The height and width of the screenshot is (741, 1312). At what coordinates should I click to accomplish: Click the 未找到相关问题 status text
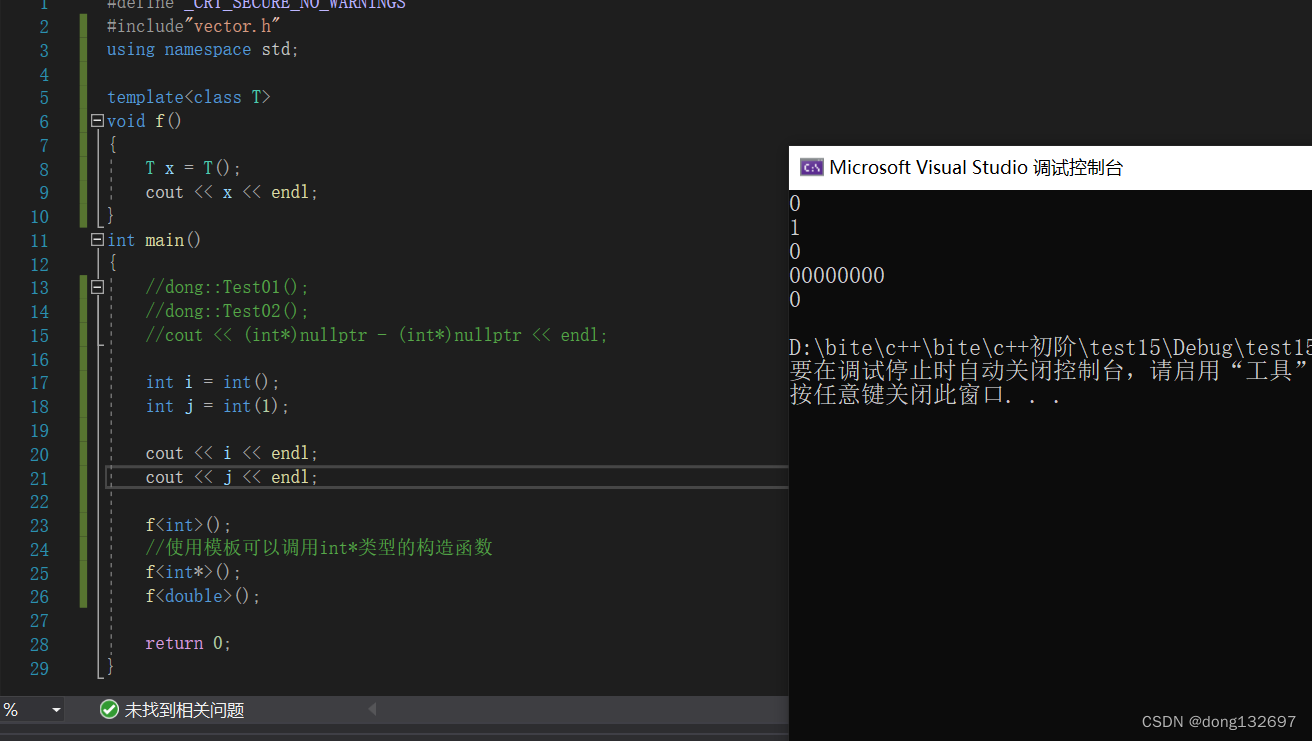pyautogui.click(x=184, y=710)
